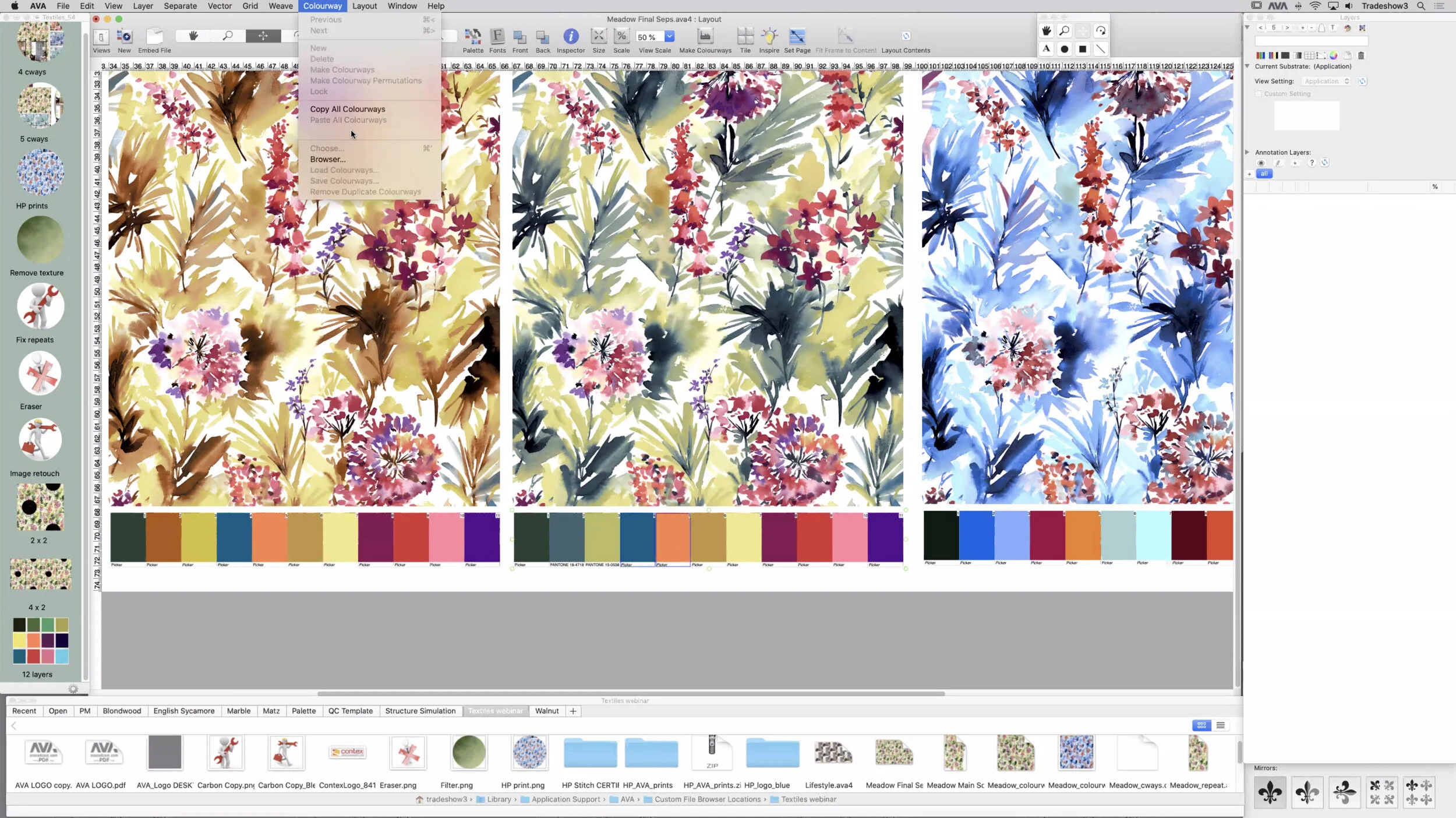This screenshot has width=1456, height=818.
Task: Select the circle shape tool
Action: click(x=1065, y=49)
